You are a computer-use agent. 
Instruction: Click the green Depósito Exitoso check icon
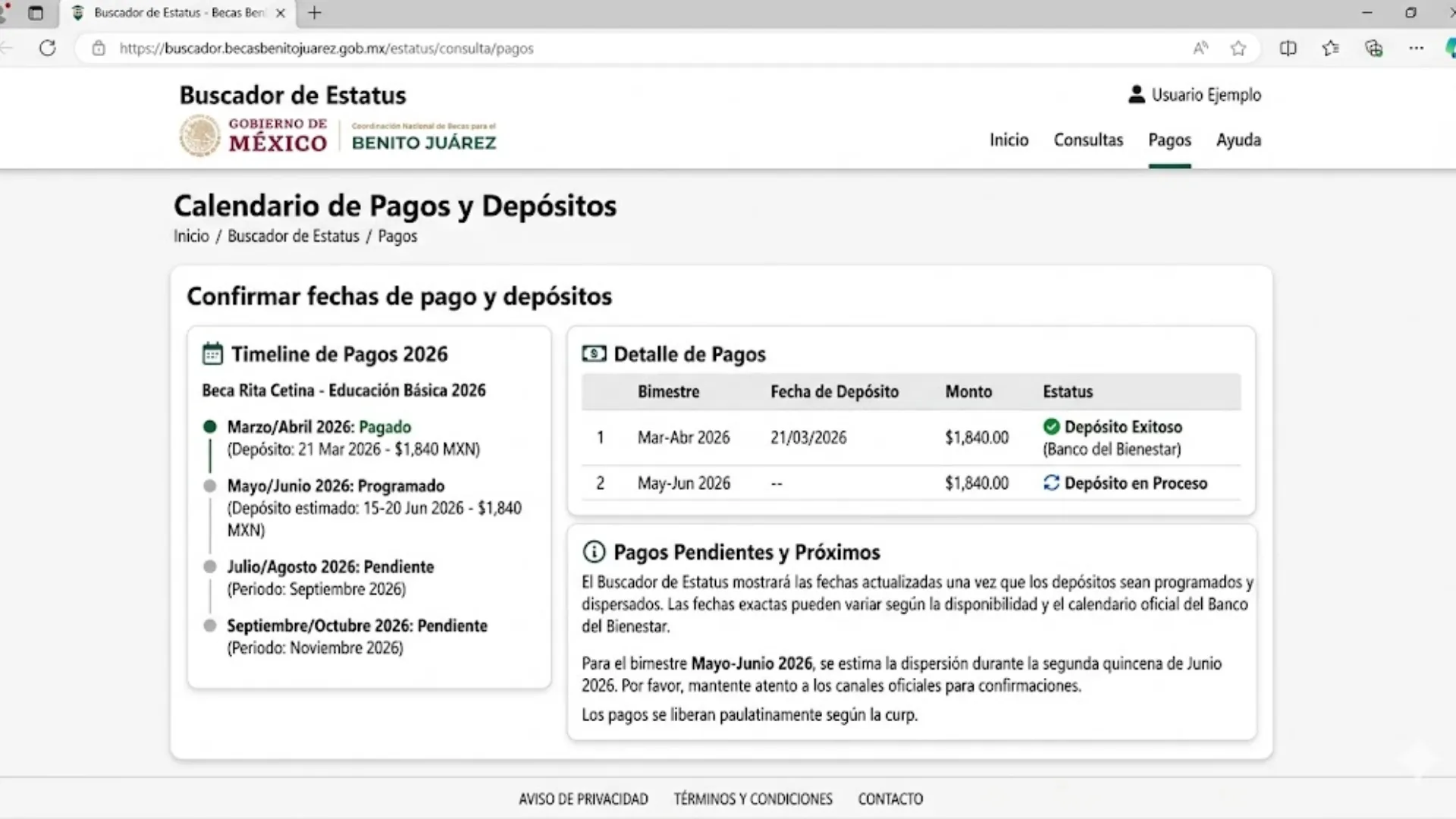[x=1051, y=426]
